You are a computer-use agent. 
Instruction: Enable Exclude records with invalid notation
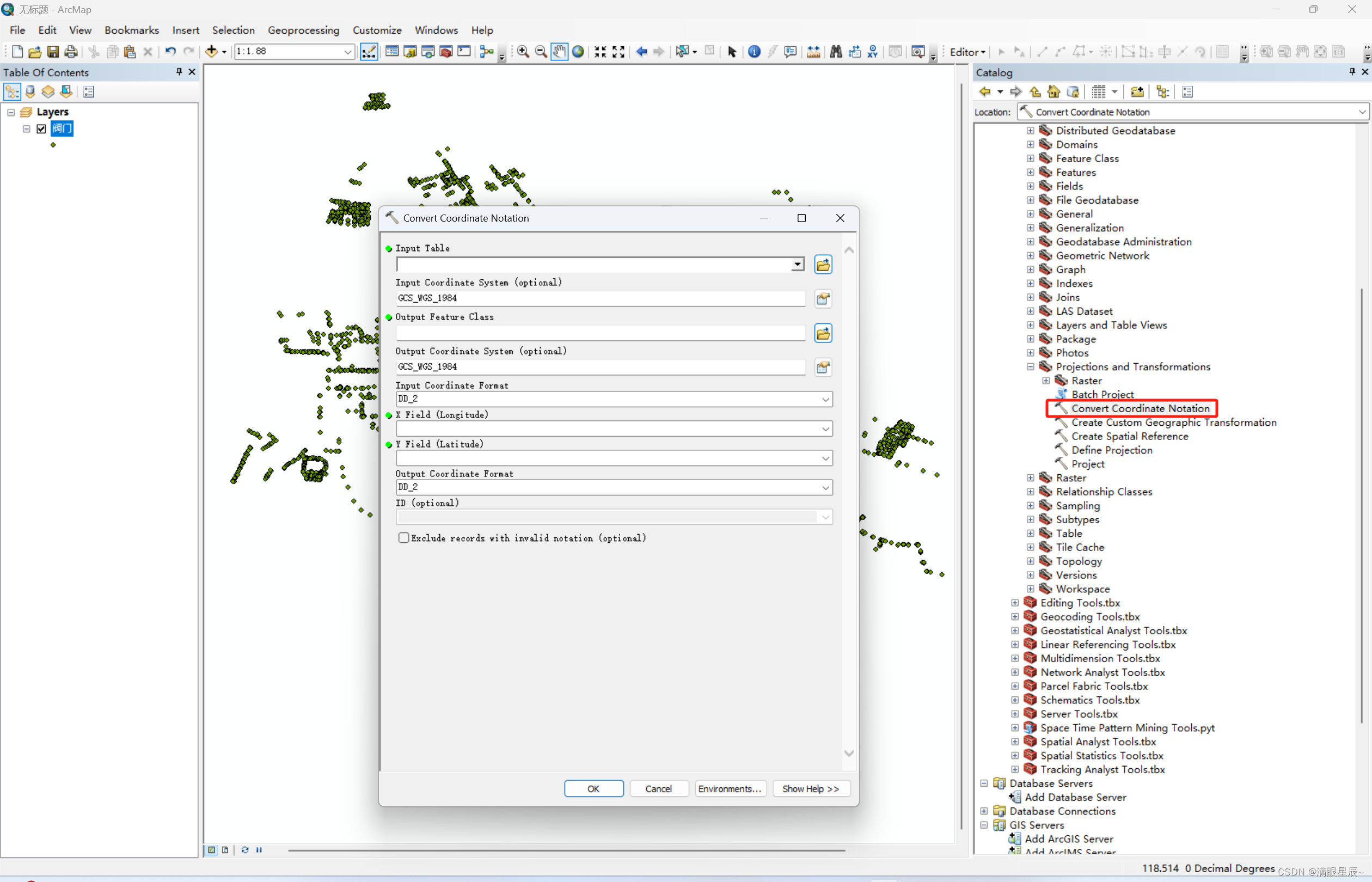click(x=403, y=538)
